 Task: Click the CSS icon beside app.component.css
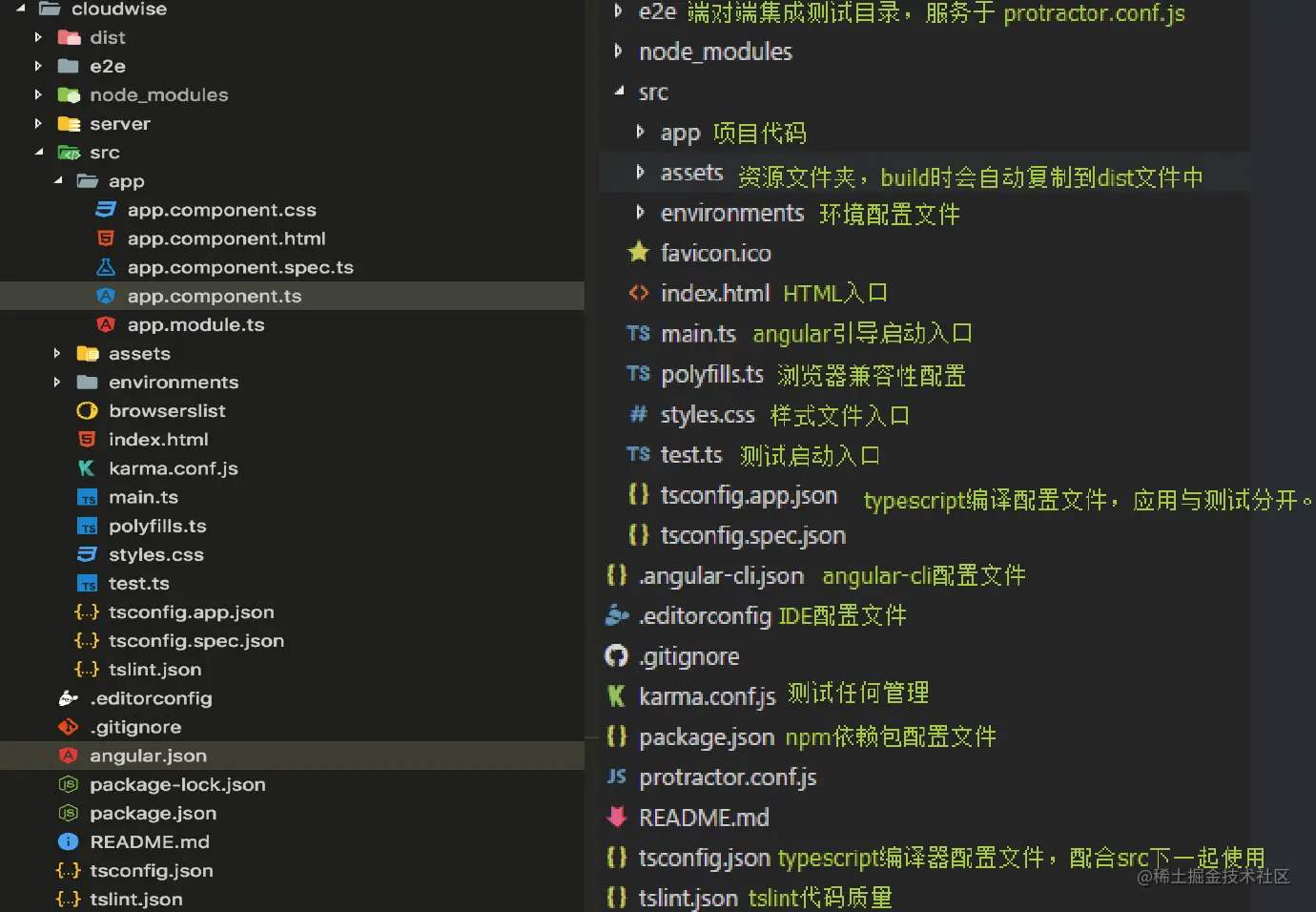(x=106, y=209)
